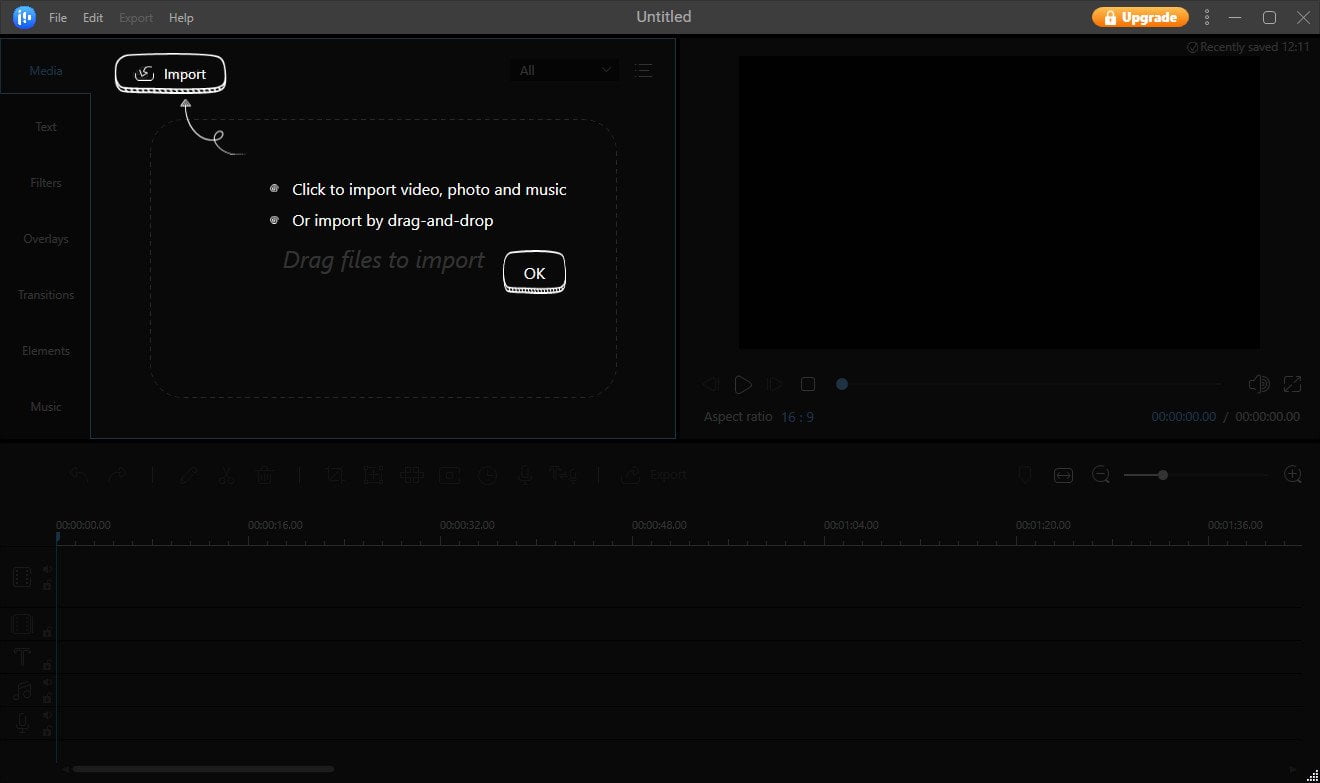
Task: Mute the main video track
Action: (x=46, y=569)
